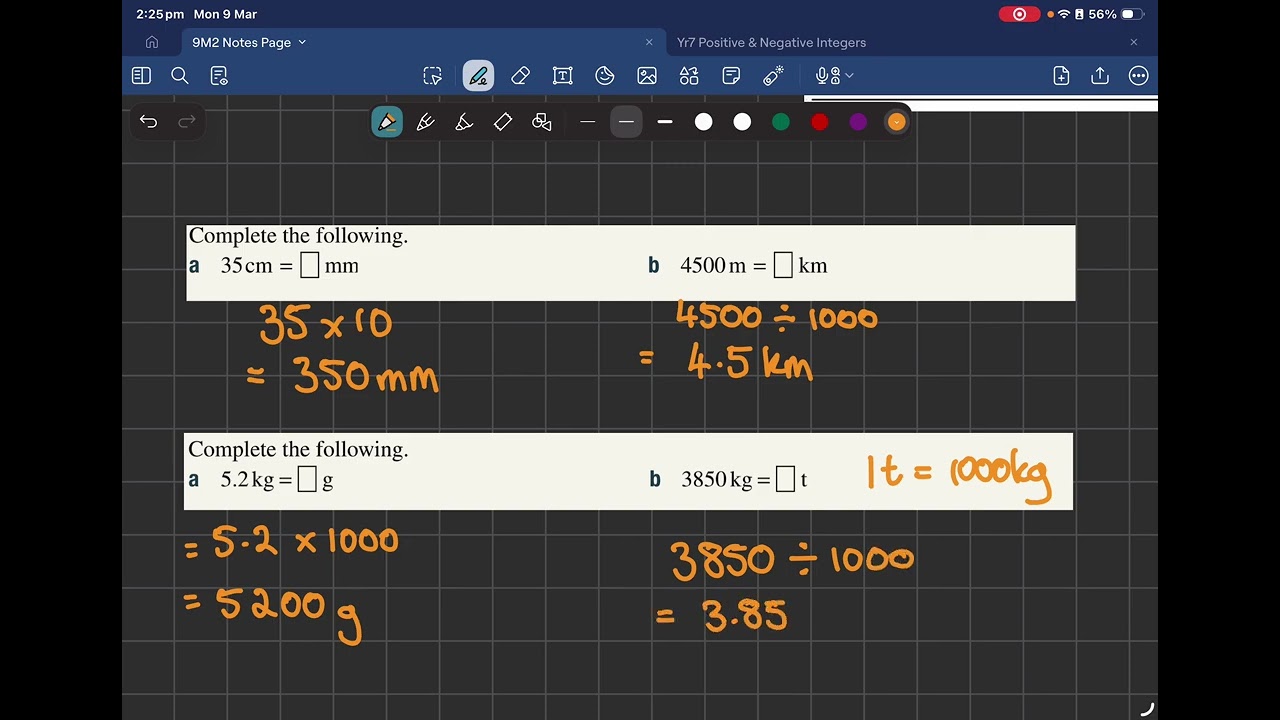Image resolution: width=1280 pixels, height=720 pixels.
Task: Select the Text box tool
Action: pos(562,76)
